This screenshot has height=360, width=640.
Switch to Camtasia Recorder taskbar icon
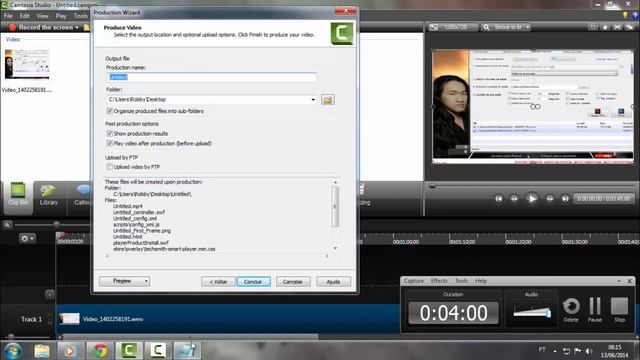point(158,351)
